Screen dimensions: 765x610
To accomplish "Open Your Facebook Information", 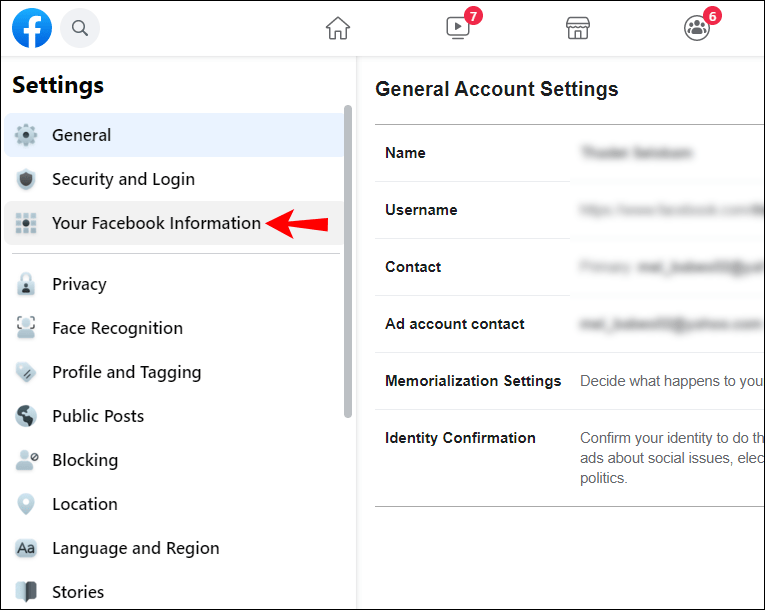I will pos(174,223).
